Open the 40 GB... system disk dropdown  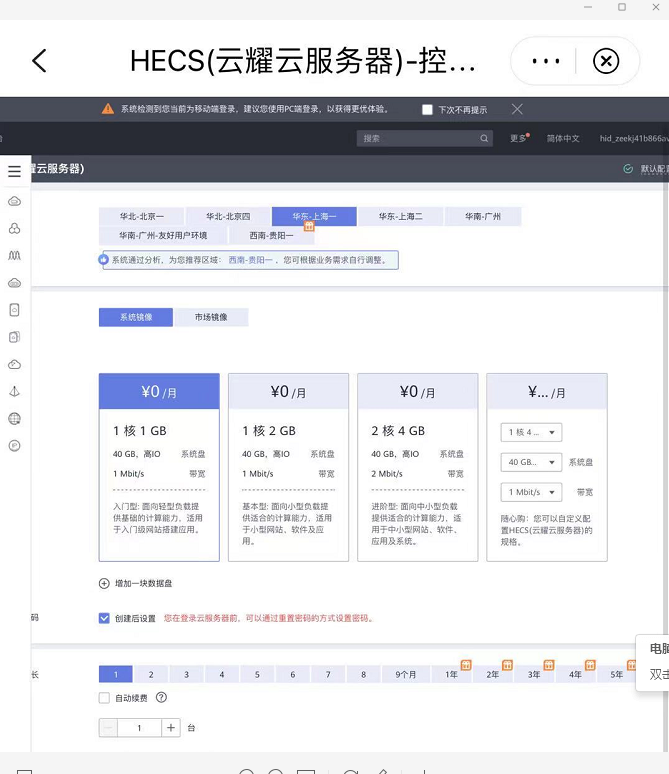531,462
